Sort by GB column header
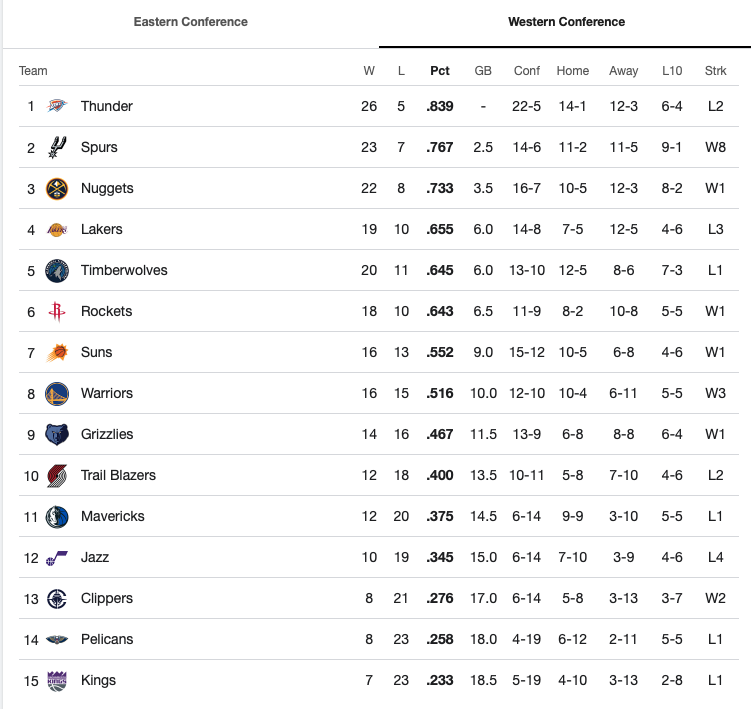751x709 pixels. [483, 71]
